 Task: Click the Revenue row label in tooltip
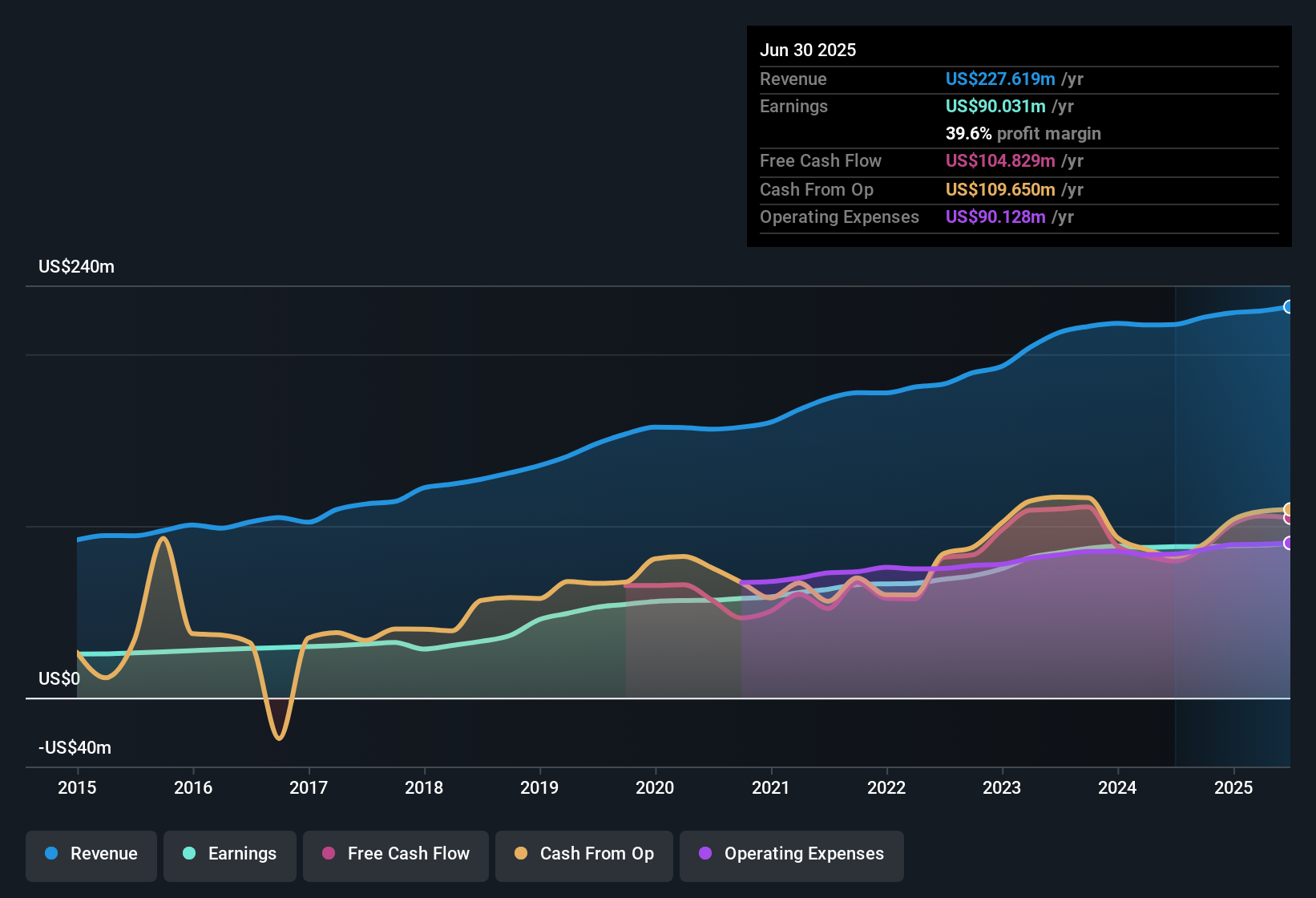pos(793,79)
